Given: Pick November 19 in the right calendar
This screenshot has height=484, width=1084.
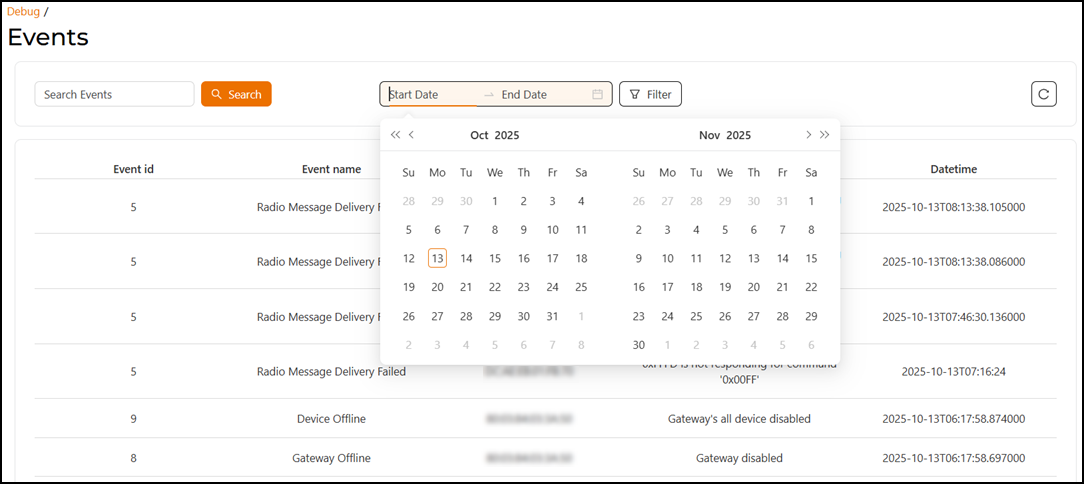Looking at the screenshot, I should tap(725, 287).
